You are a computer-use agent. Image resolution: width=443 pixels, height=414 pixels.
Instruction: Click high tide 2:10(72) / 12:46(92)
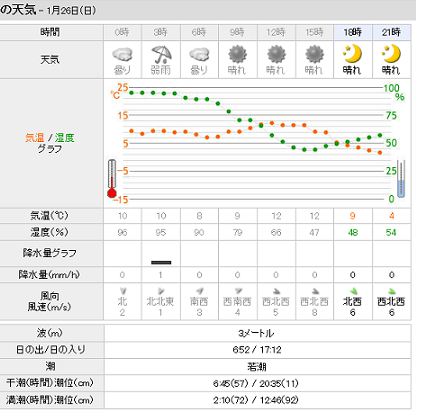click(256, 400)
